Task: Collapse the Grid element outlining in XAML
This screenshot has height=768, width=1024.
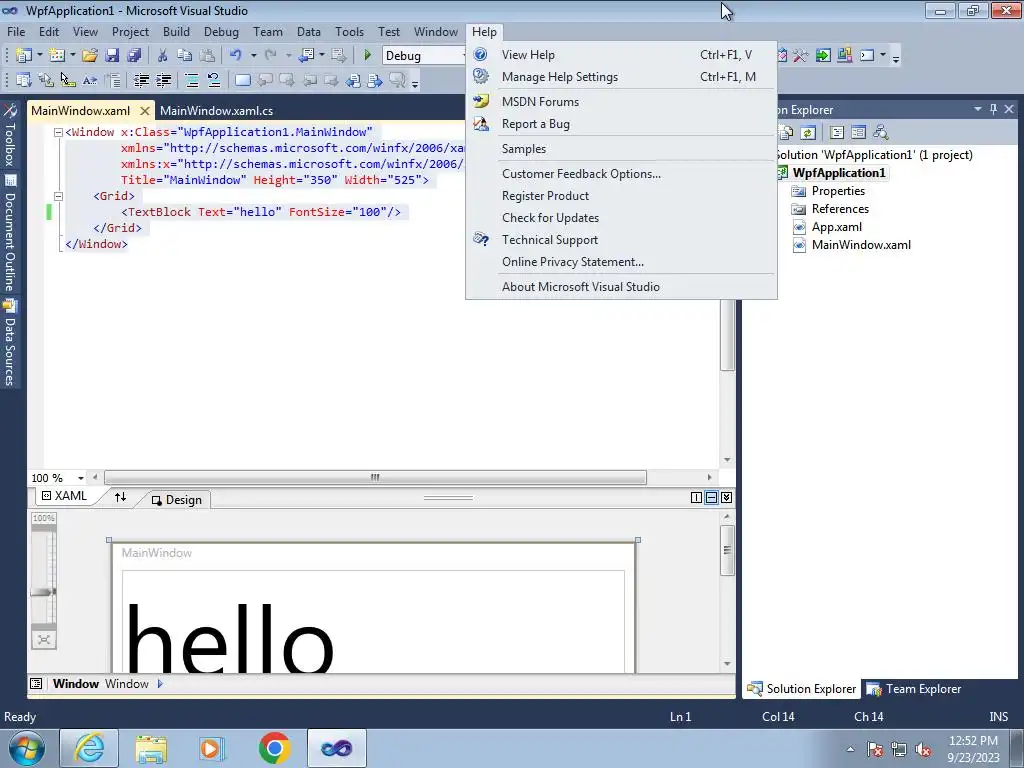Action: click(x=58, y=196)
